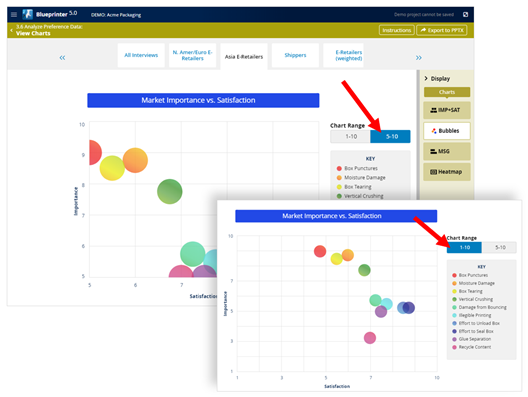
Task: Collapse the Display panel chevron
Action: [426, 78]
